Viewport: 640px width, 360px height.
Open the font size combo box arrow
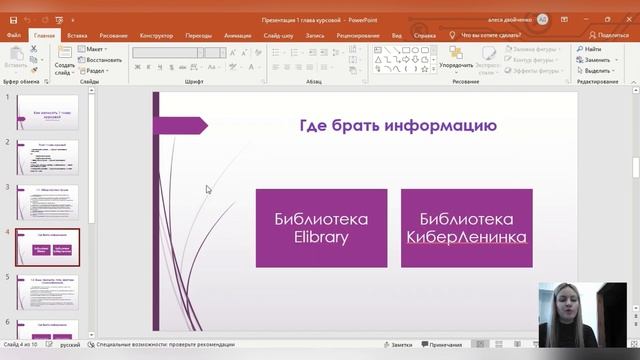222,52
